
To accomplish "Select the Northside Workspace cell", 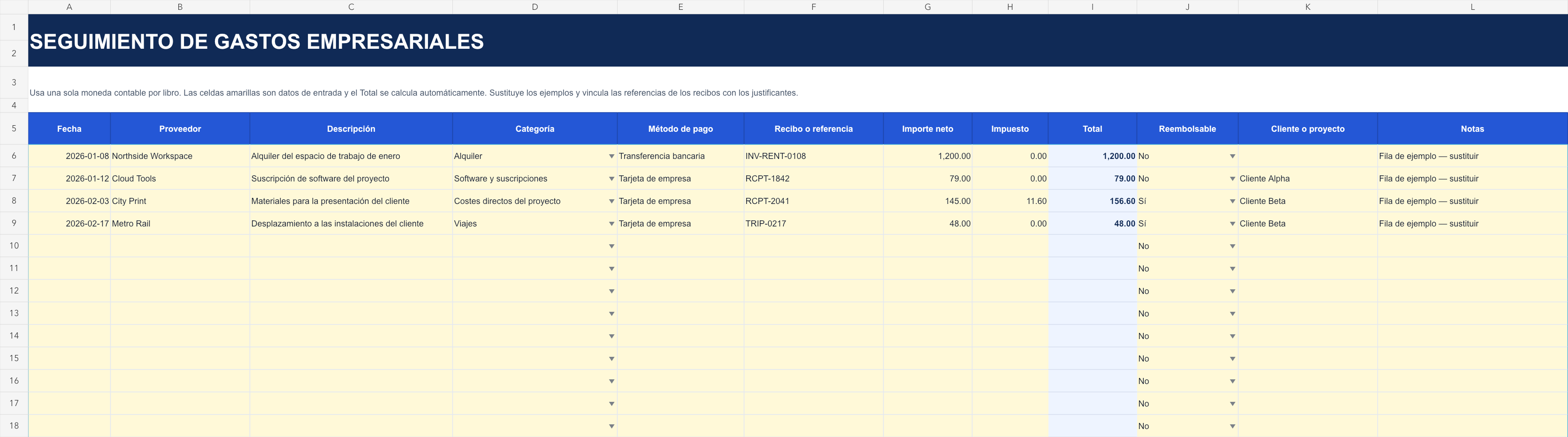I will tap(180, 156).
